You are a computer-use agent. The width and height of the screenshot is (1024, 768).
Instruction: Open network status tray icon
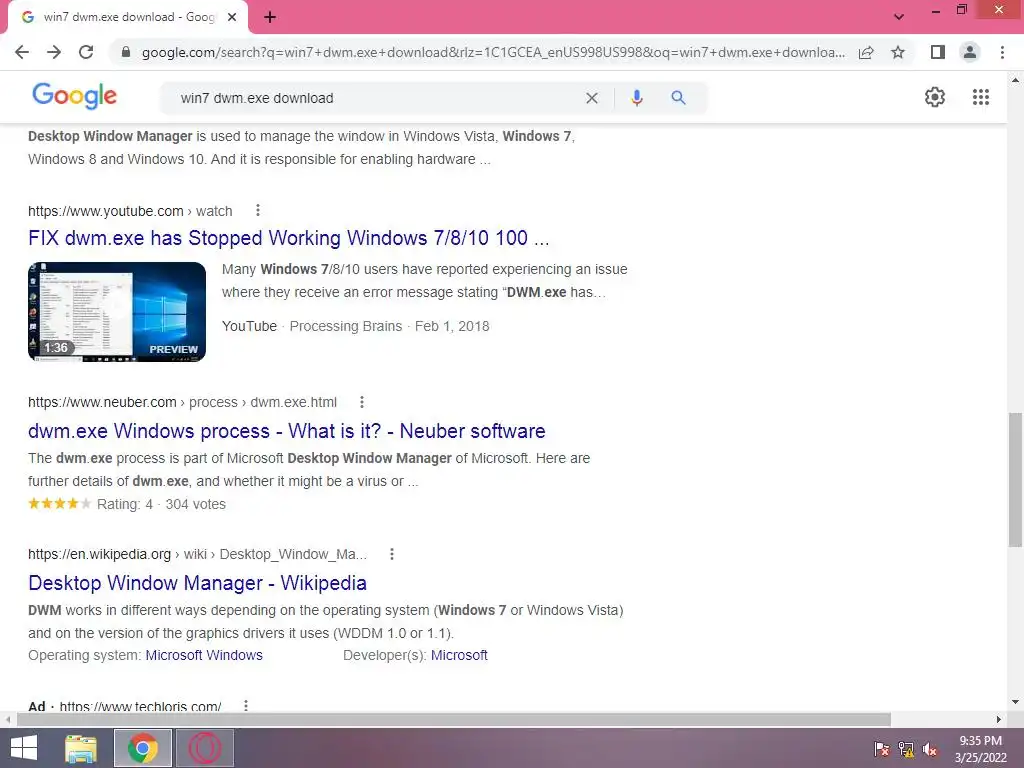tap(906, 749)
